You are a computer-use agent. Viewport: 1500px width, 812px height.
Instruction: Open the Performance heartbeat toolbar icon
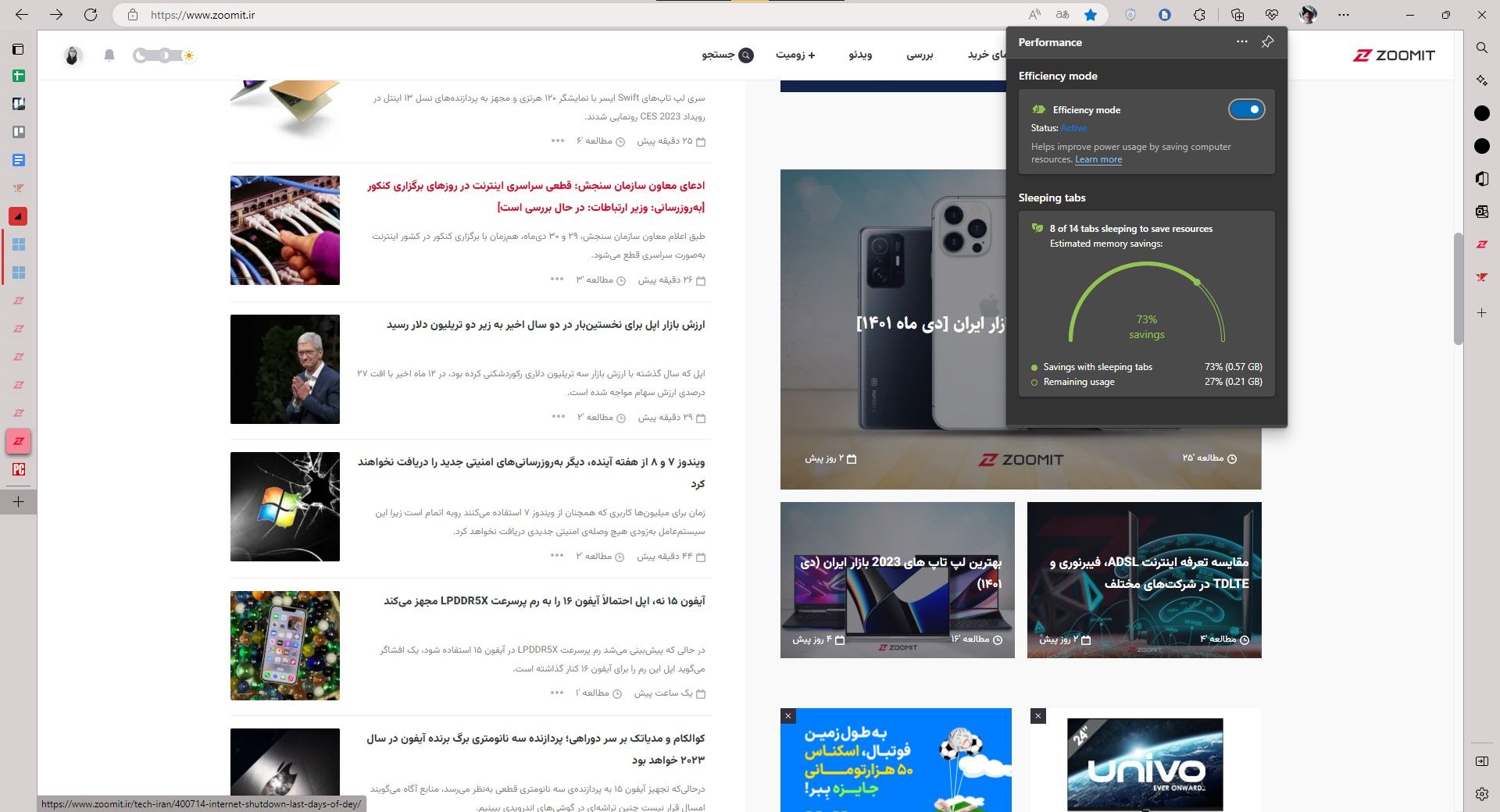click(x=1272, y=15)
